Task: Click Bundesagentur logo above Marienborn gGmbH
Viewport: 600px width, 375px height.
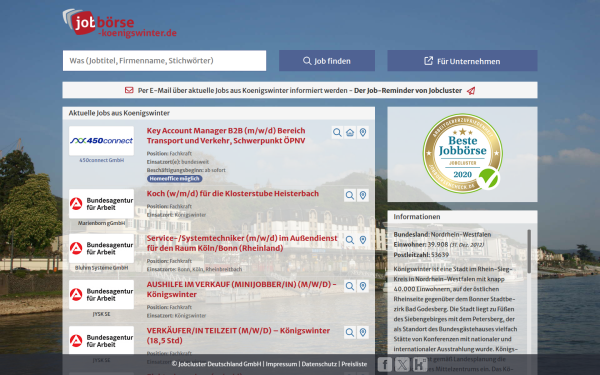Action: tap(101, 204)
